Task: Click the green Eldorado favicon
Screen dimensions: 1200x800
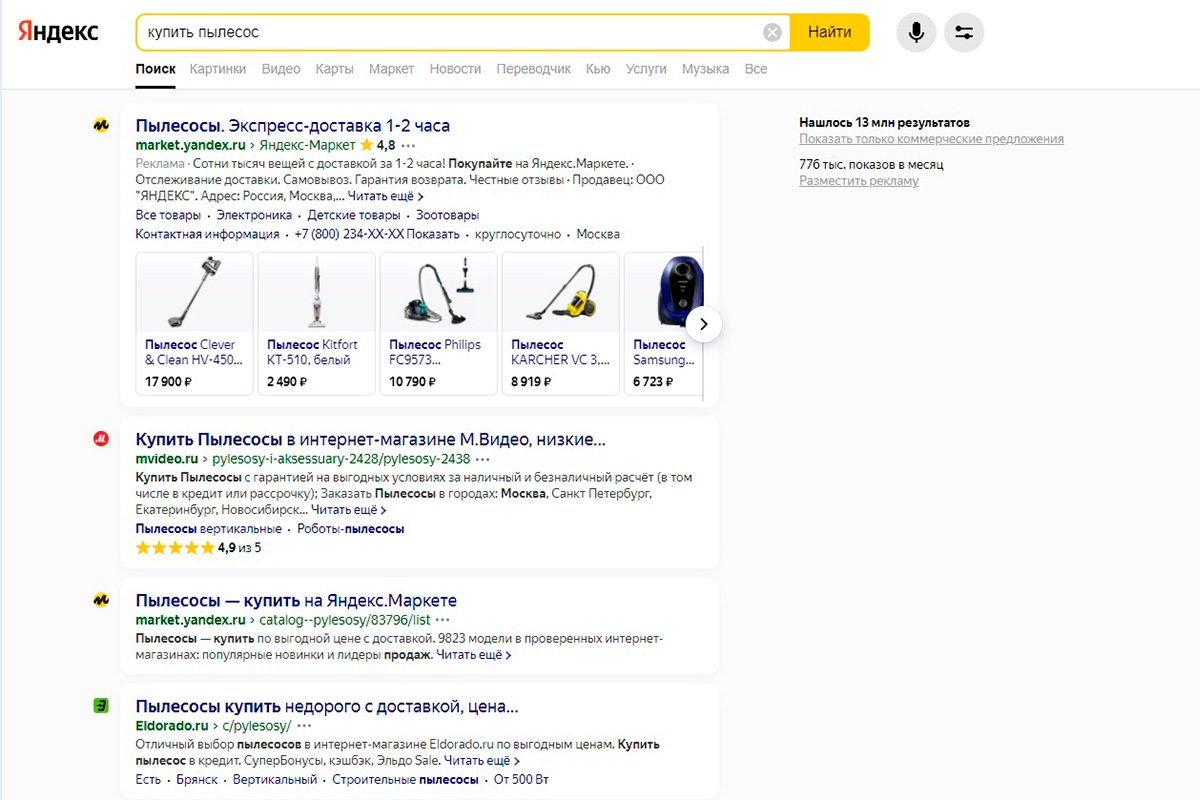Action: [101, 706]
